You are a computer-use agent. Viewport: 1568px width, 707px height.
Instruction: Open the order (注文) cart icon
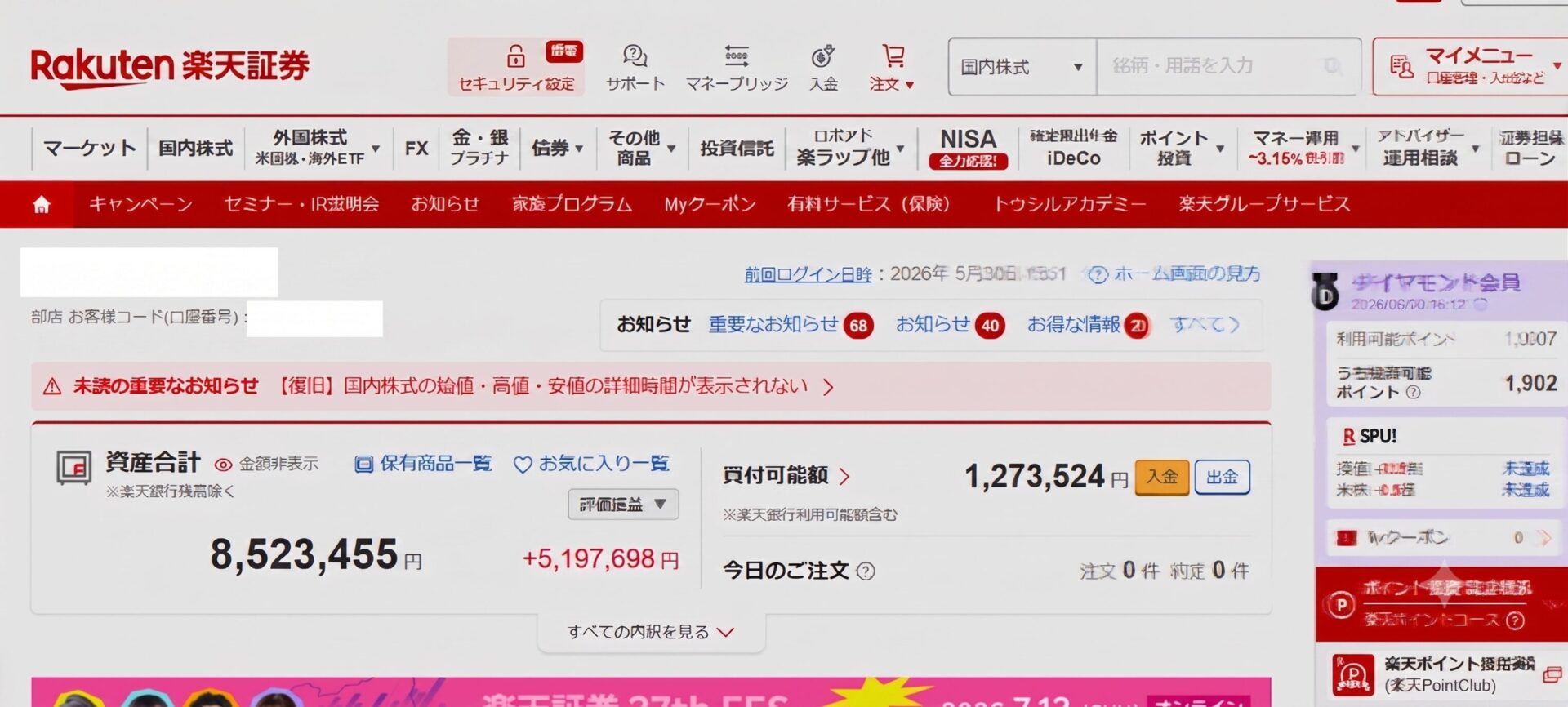coord(893,56)
